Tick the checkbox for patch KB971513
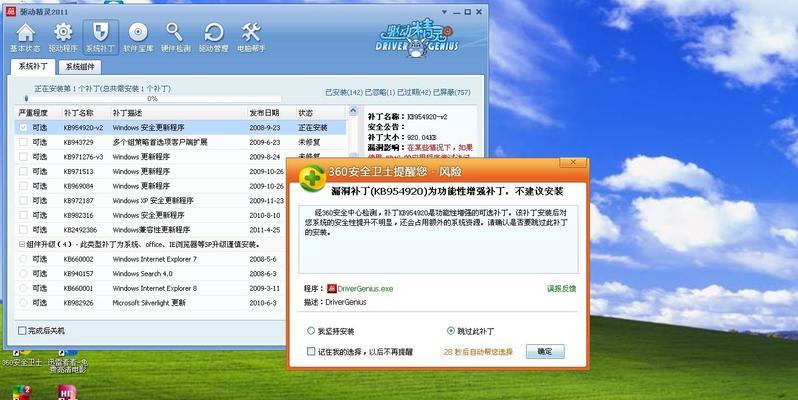Viewport: 798px width, 400px height. pyautogui.click(x=23, y=172)
